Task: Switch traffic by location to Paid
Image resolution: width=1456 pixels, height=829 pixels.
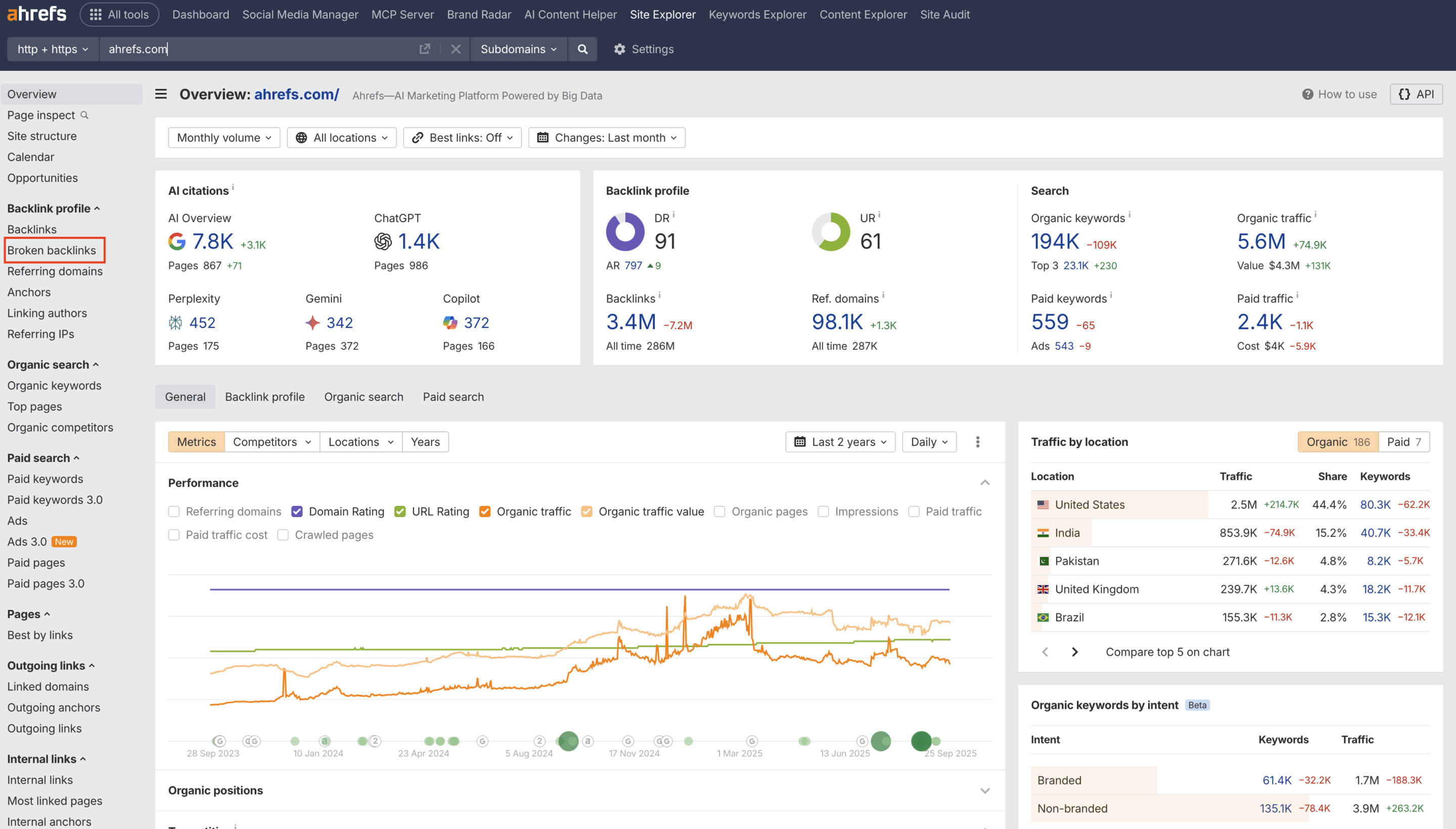Action: (1403, 442)
